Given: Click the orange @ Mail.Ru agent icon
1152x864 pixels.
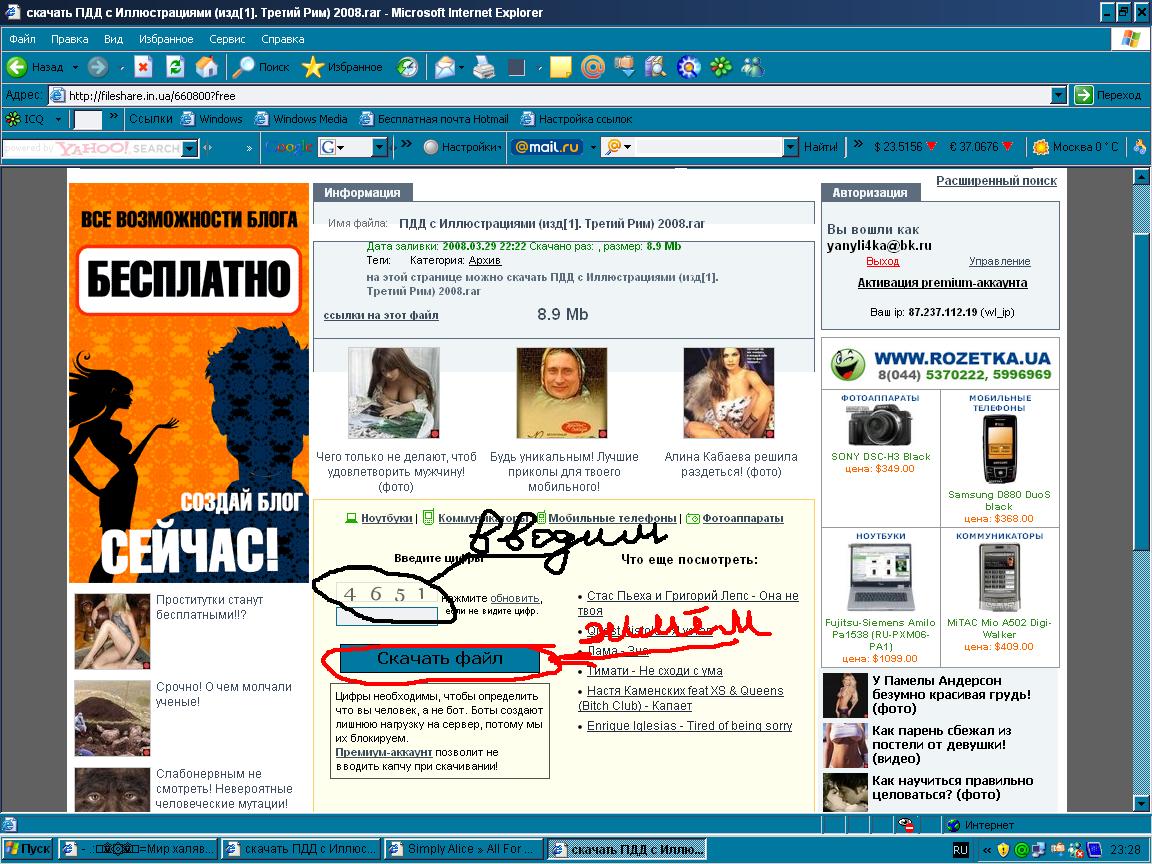Looking at the screenshot, I should click(x=592, y=67).
